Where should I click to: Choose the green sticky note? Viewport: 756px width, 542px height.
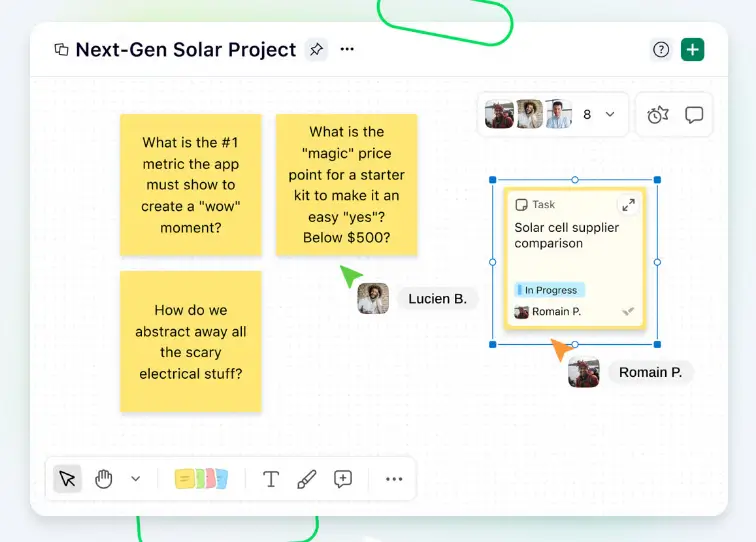200,479
